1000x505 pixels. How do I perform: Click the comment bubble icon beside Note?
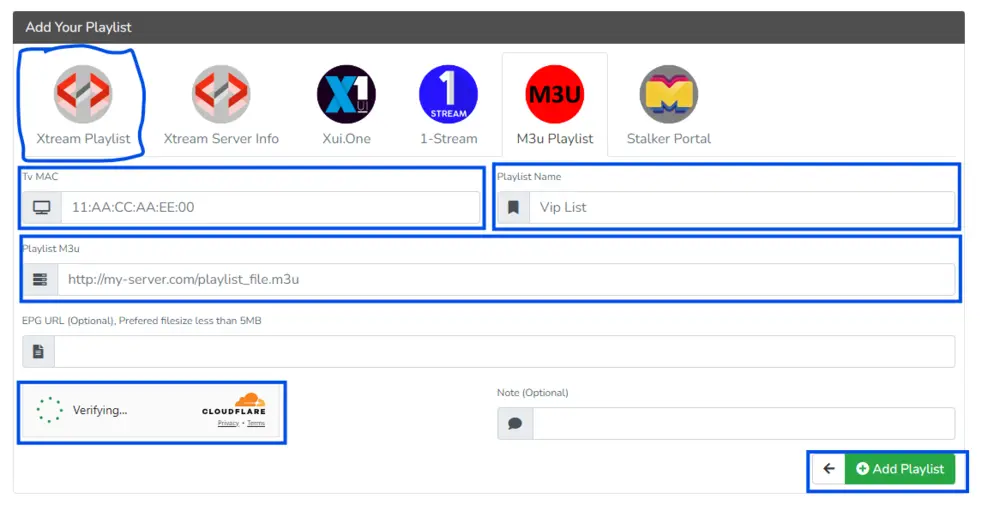(x=515, y=423)
